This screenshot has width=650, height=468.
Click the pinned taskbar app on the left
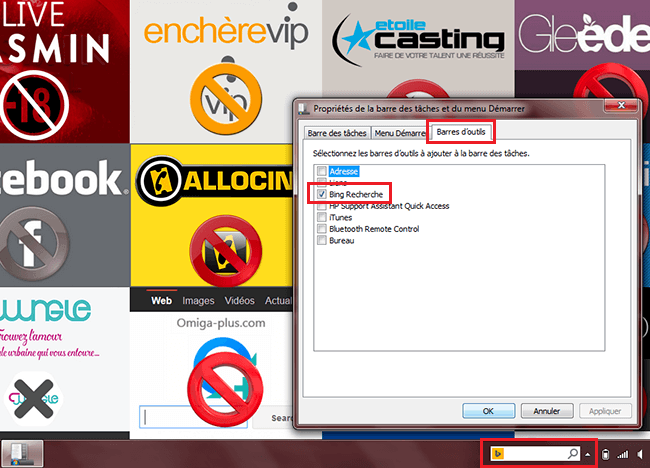pyautogui.click(x=20, y=453)
